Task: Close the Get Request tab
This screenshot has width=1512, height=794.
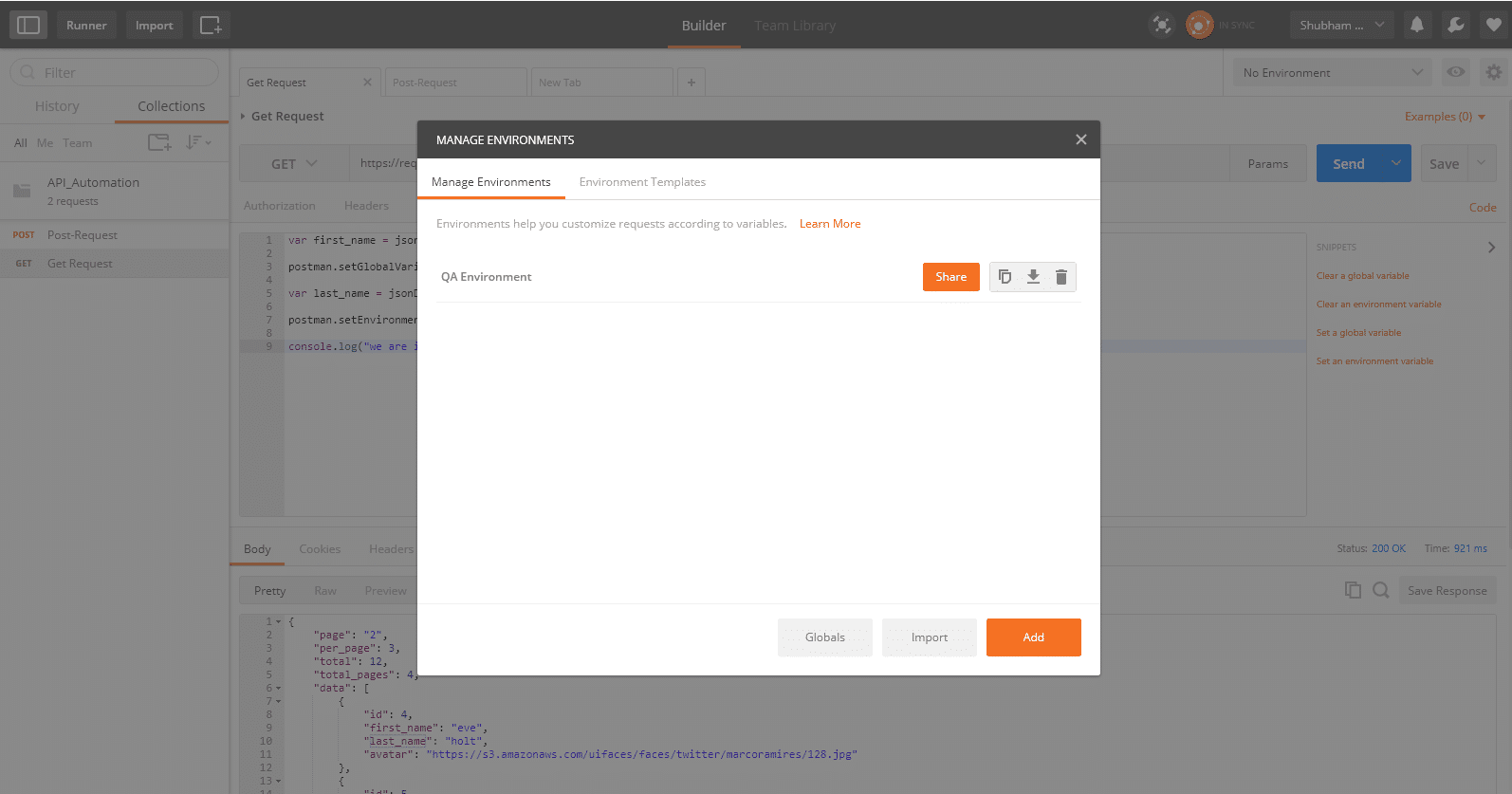Action: pos(367,83)
